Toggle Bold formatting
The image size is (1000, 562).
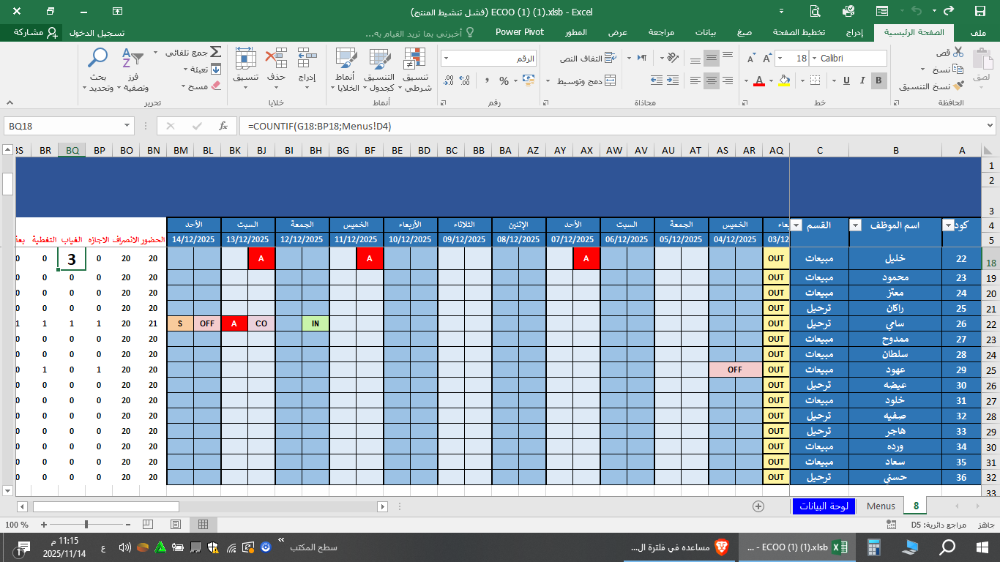(878, 81)
